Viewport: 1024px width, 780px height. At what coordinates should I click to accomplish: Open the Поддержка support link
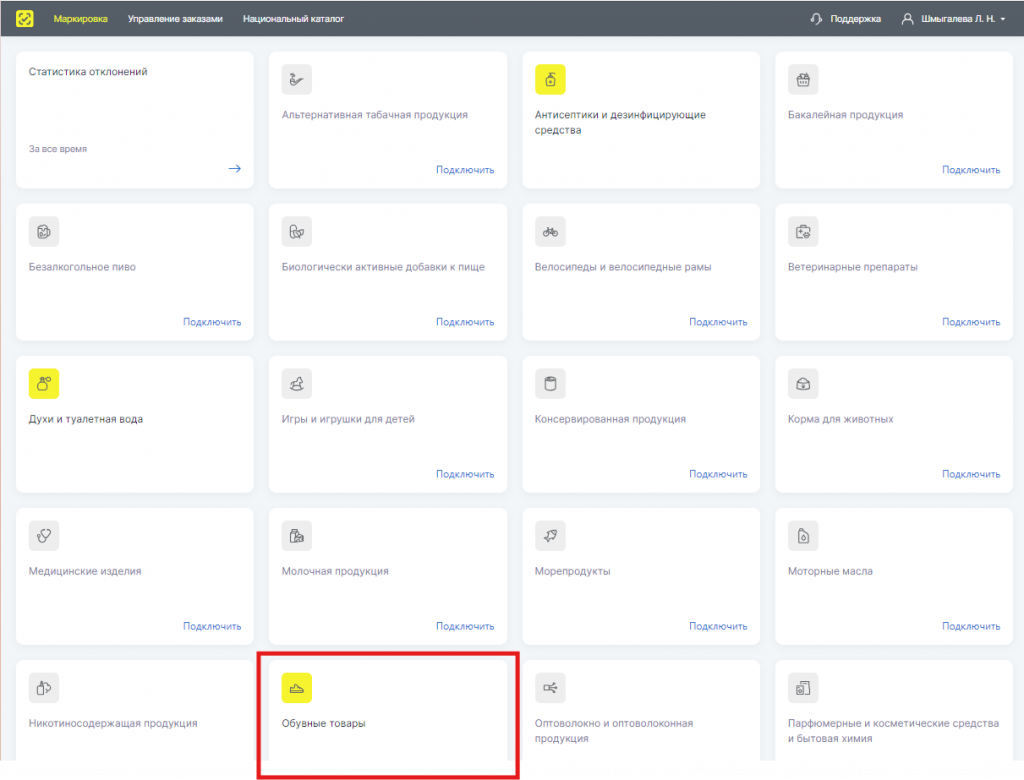tap(855, 18)
